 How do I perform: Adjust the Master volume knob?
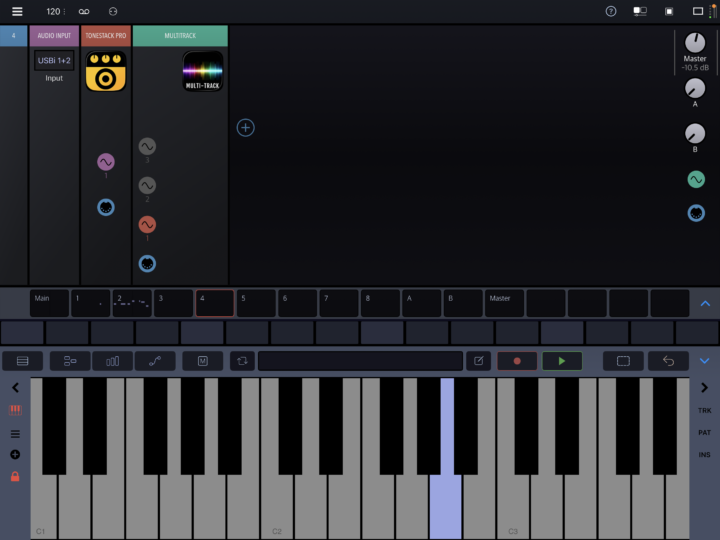[x=695, y=43]
